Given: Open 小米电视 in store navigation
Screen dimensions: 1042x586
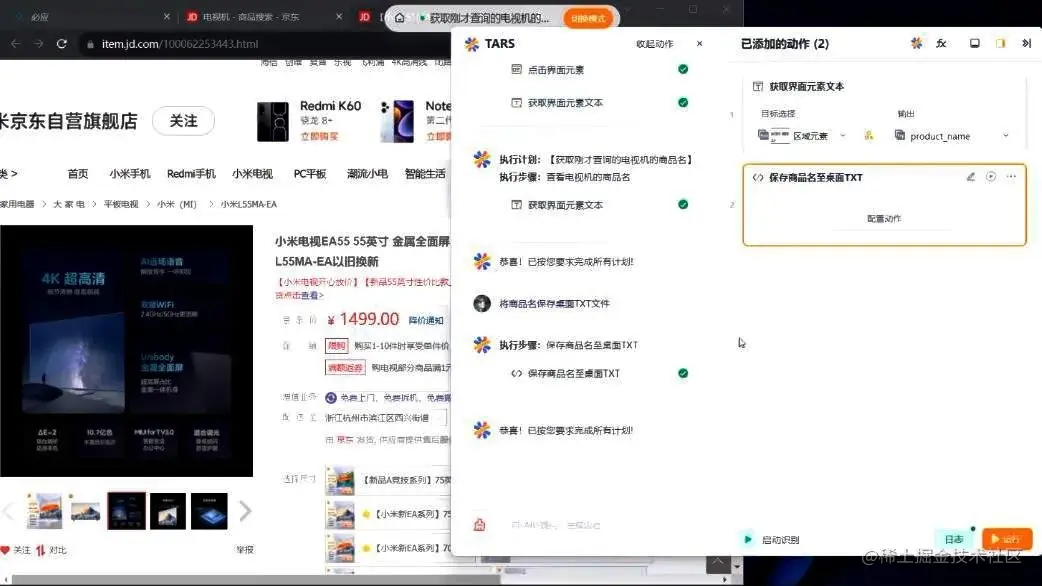Looking at the screenshot, I should pyautogui.click(x=253, y=173).
